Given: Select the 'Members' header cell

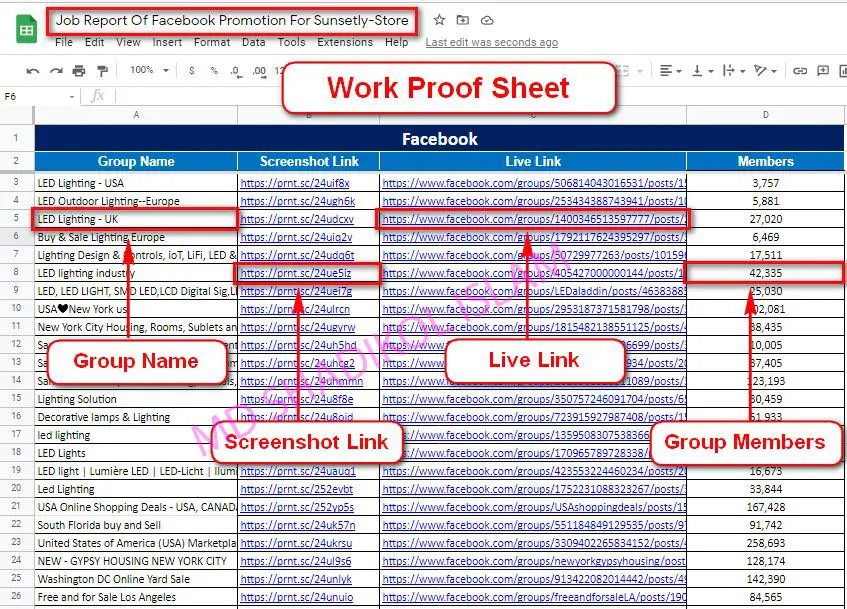Looking at the screenshot, I should pos(765,161).
